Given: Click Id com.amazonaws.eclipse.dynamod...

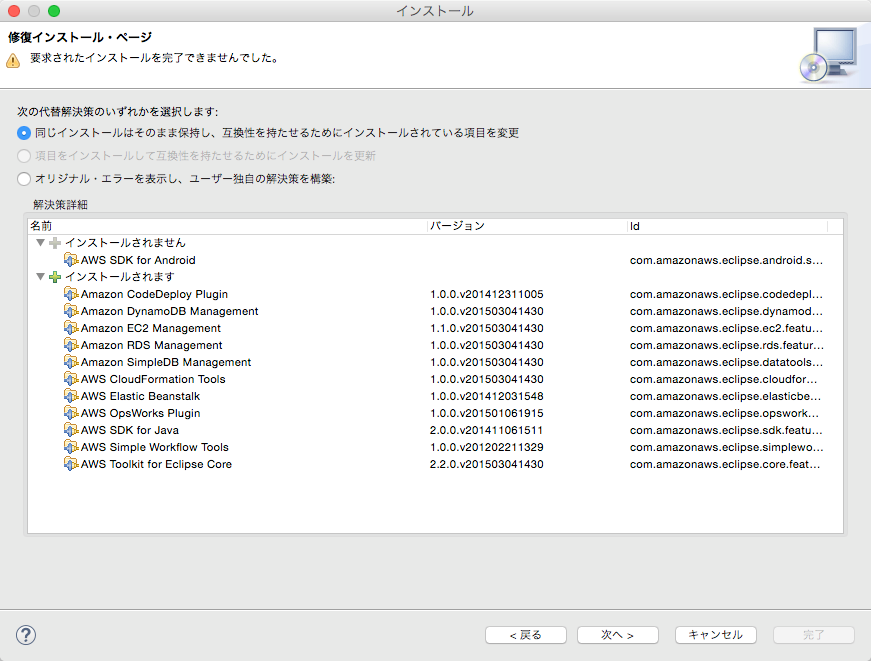Looking at the screenshot, I should click(x=727, y=311).
